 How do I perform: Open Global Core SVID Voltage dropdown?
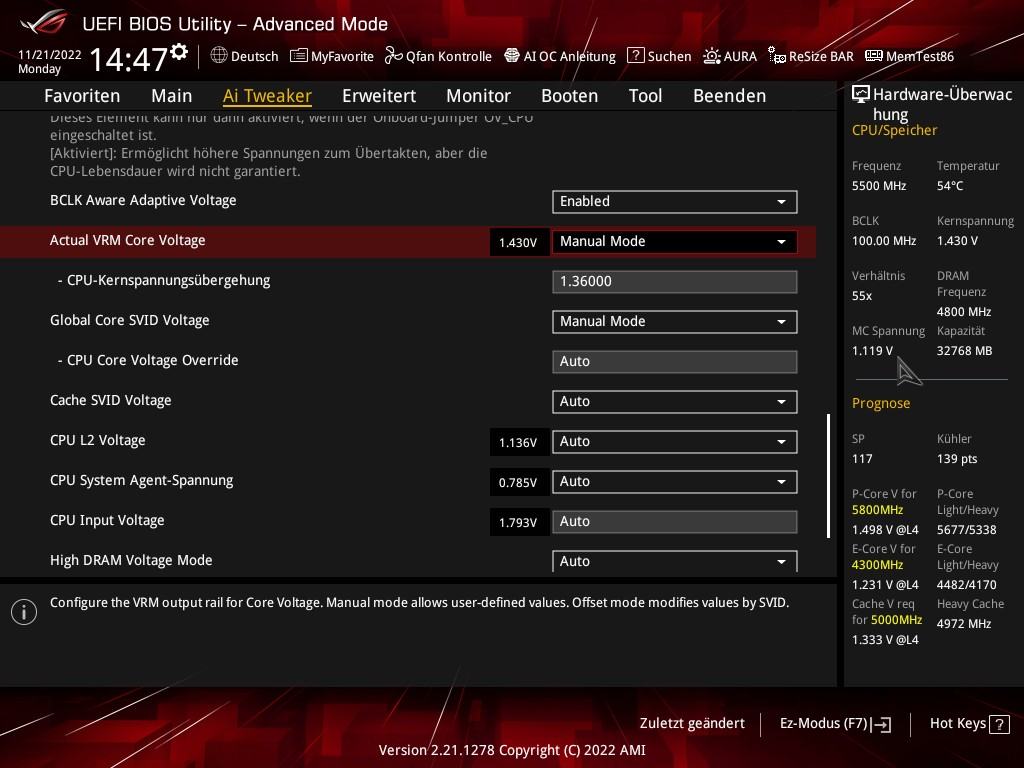(675, 322)
